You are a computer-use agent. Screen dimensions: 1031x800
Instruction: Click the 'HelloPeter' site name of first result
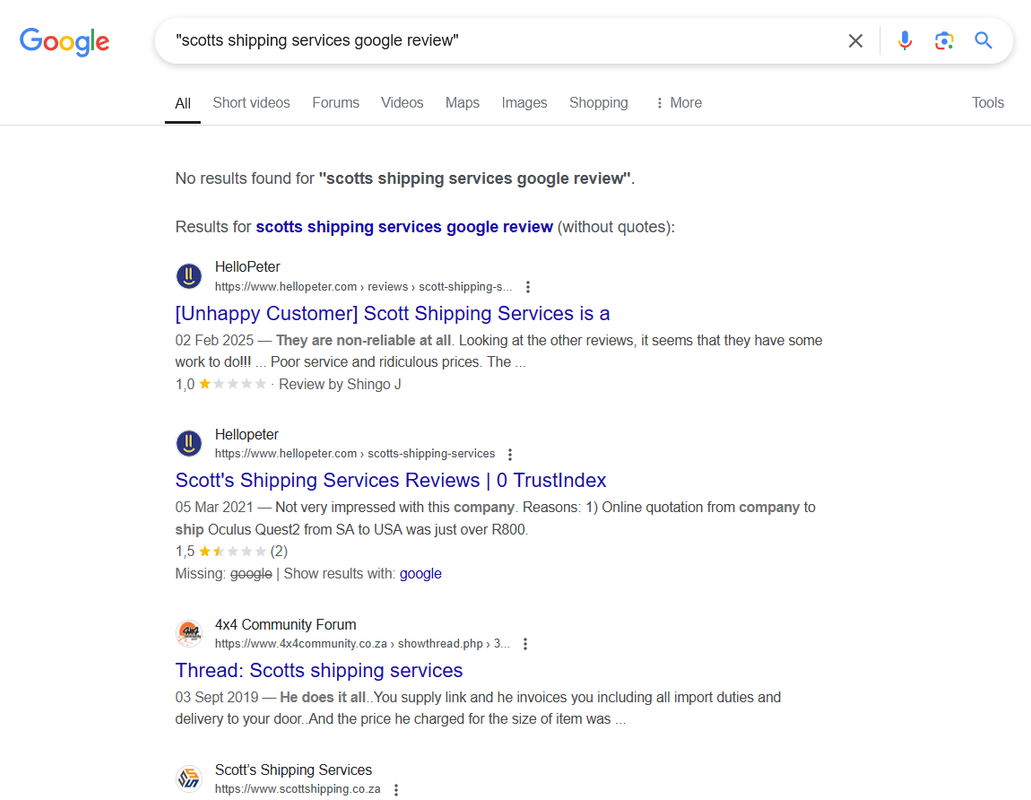(x=247, y=267)
